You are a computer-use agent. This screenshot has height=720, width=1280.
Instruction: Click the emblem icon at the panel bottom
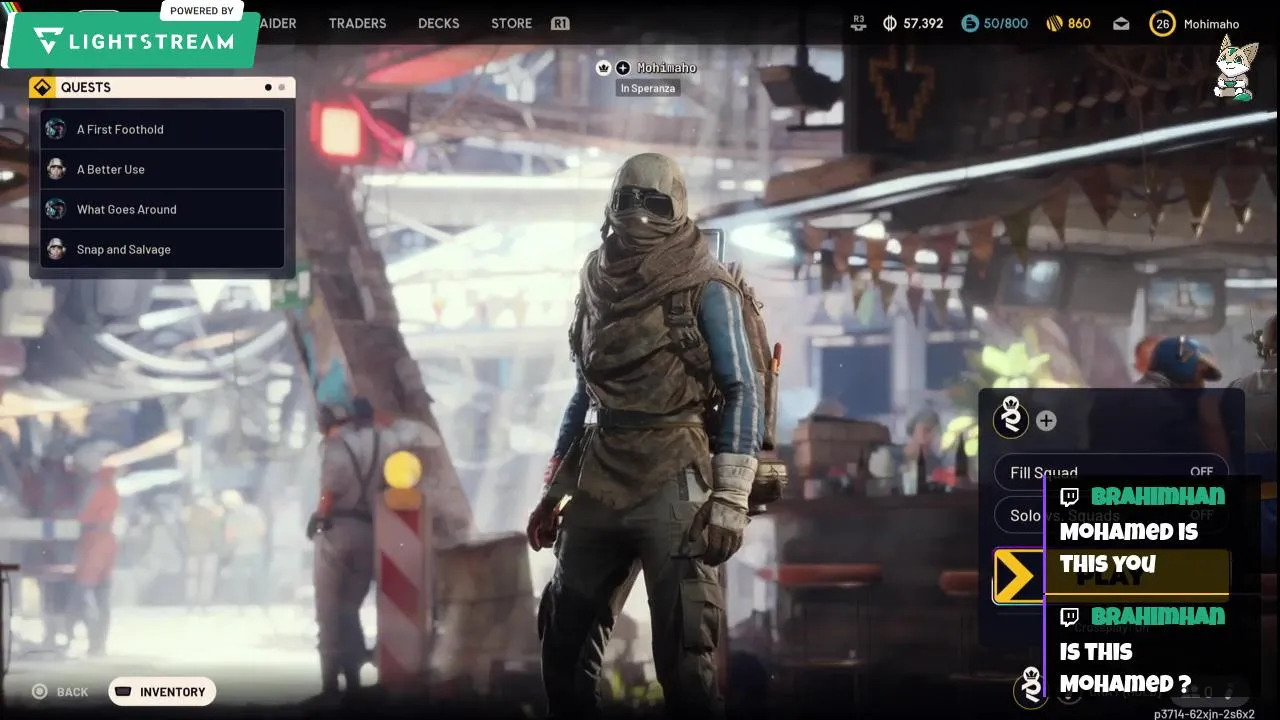pyautogui.click(x=1031, y=687)
